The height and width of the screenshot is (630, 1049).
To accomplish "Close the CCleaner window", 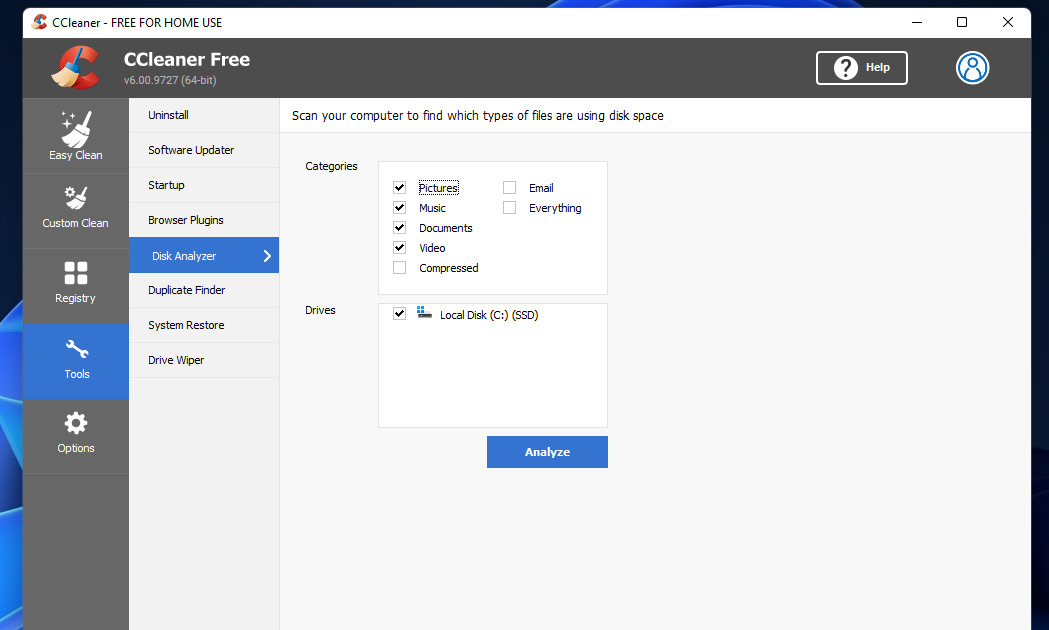I will (1008, 22).
